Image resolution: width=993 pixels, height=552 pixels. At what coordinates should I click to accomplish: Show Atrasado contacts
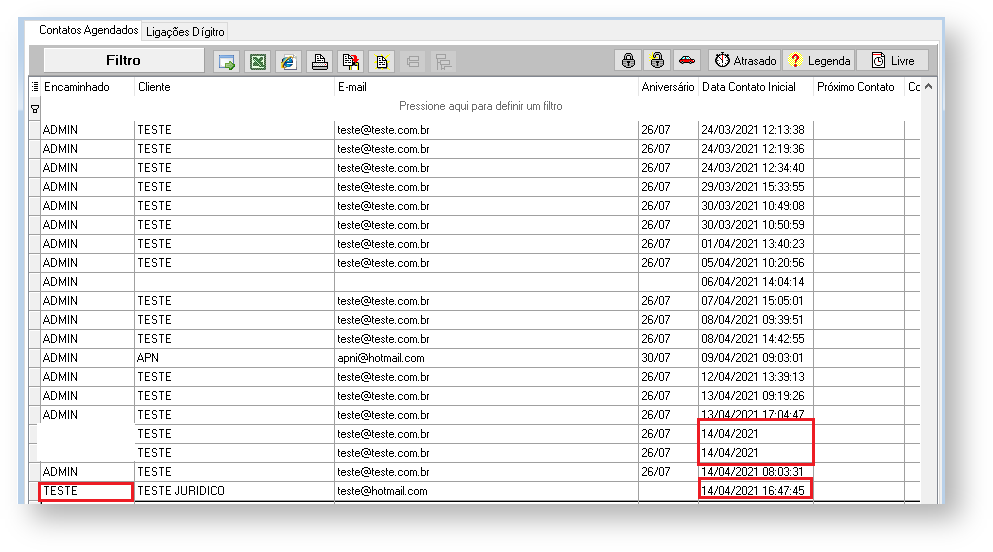pyautogui.click(x=745, y=61)
